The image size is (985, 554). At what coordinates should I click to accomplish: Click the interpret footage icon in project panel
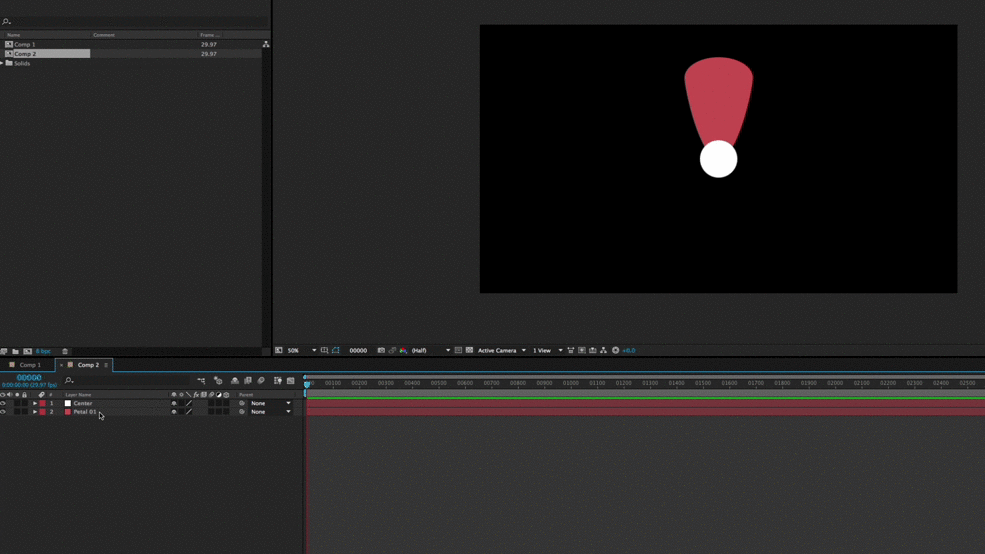(x=4, y=351)
